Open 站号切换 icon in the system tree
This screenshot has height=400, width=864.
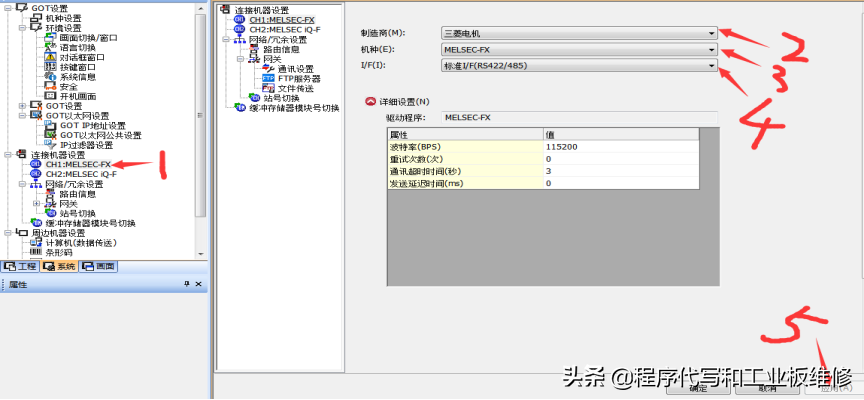pyautogui.click(x=51, y=213)
